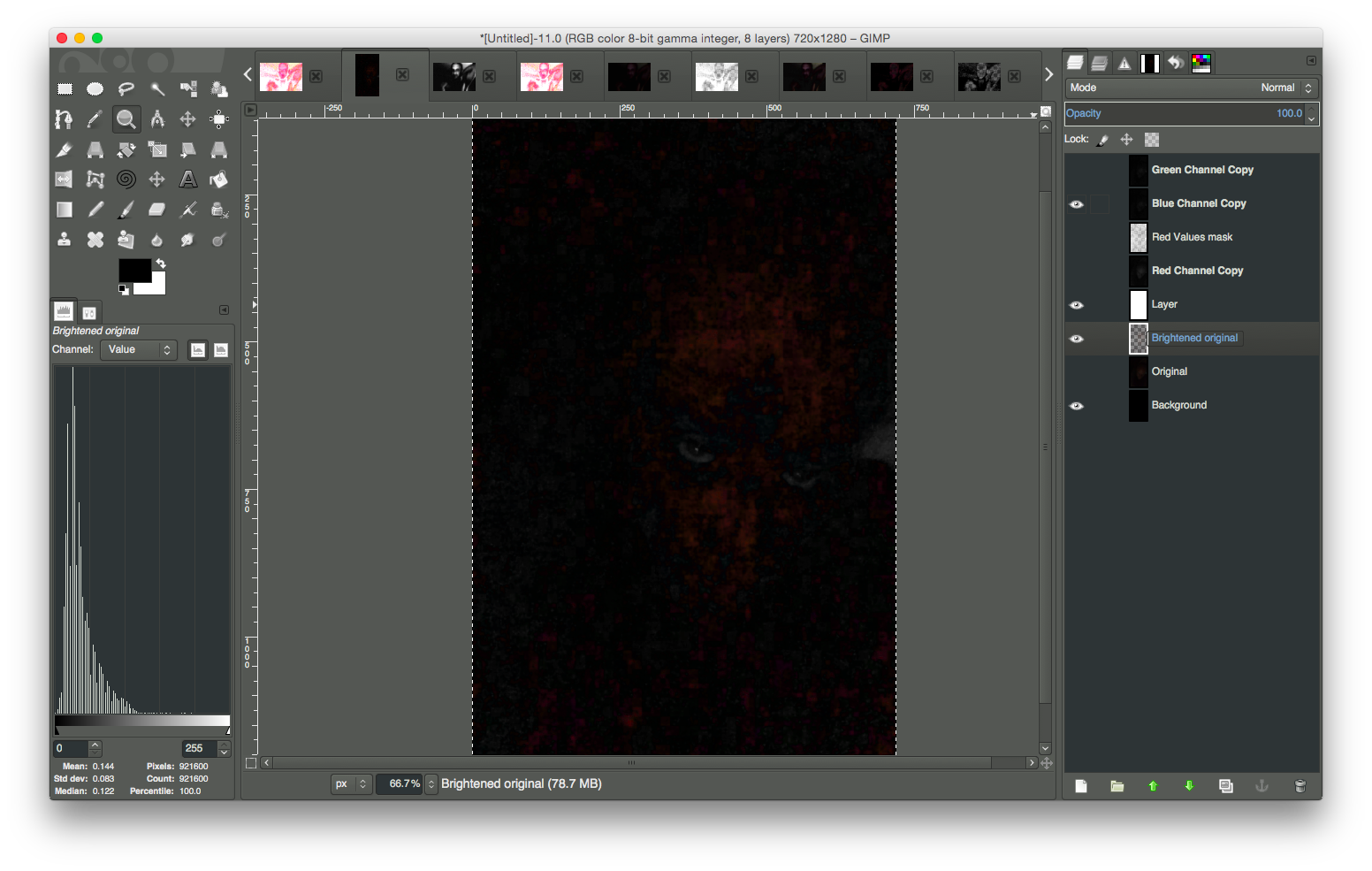Screen dimensions: 1372x871
Task: Open the layer Mode dropdown
Action: [1192, 88]
